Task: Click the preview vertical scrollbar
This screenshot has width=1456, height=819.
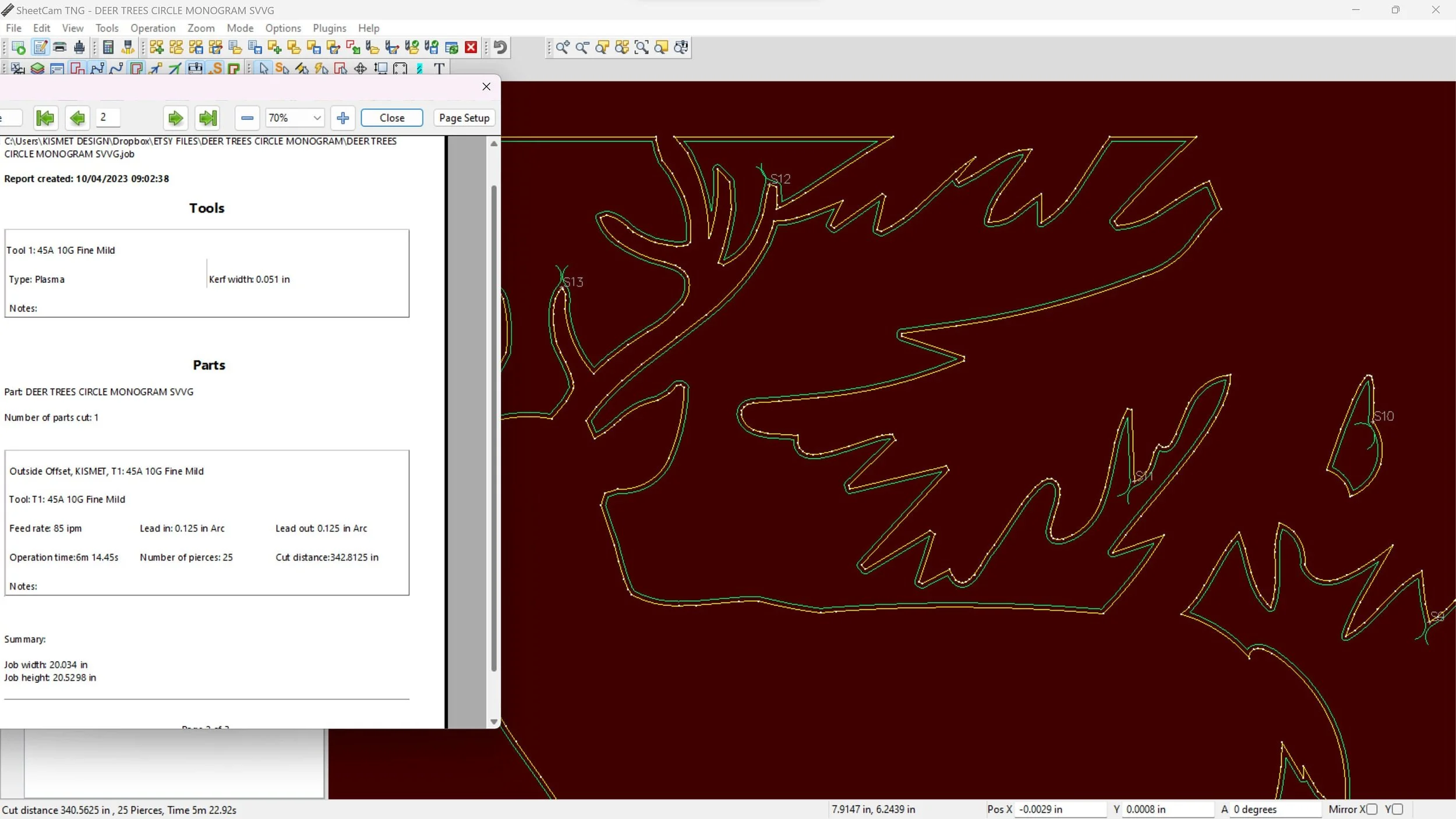Action: [494, 428]
